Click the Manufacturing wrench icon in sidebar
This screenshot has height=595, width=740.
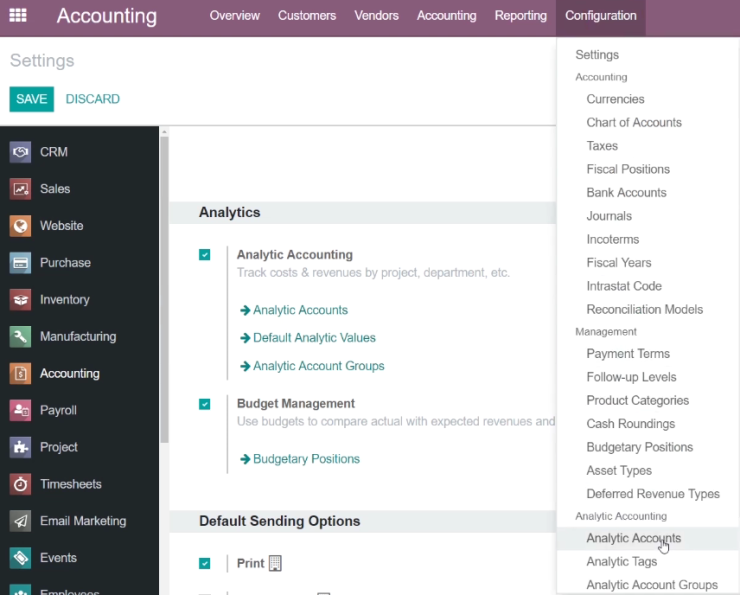point(20,336)
